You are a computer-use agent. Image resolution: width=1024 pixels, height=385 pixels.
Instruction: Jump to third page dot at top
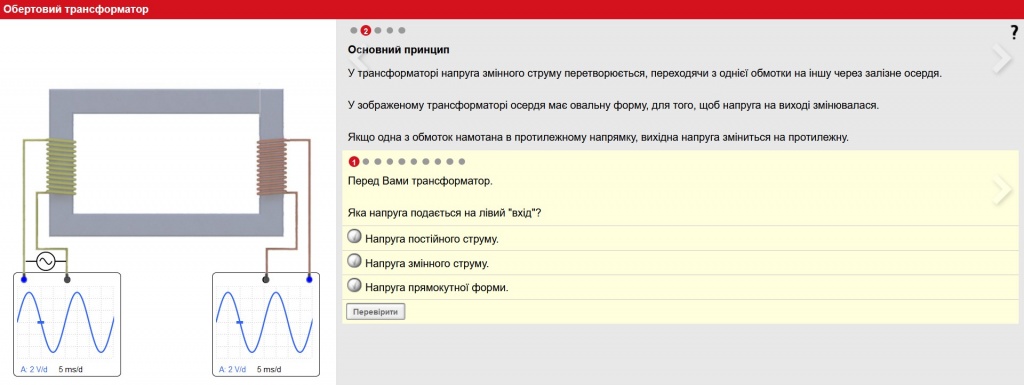(x=377, y=30)
